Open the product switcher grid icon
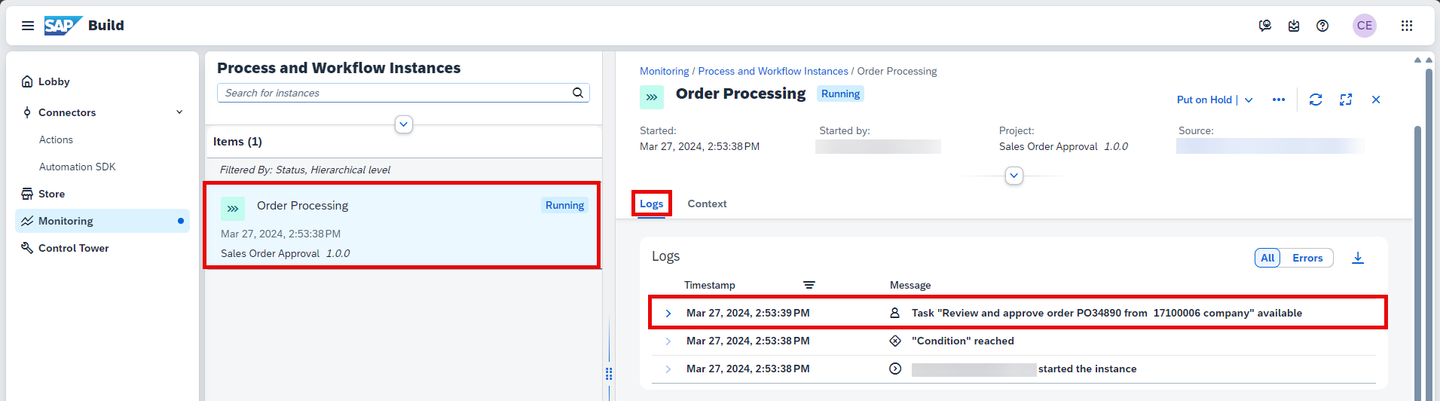 pos(1407,25)
